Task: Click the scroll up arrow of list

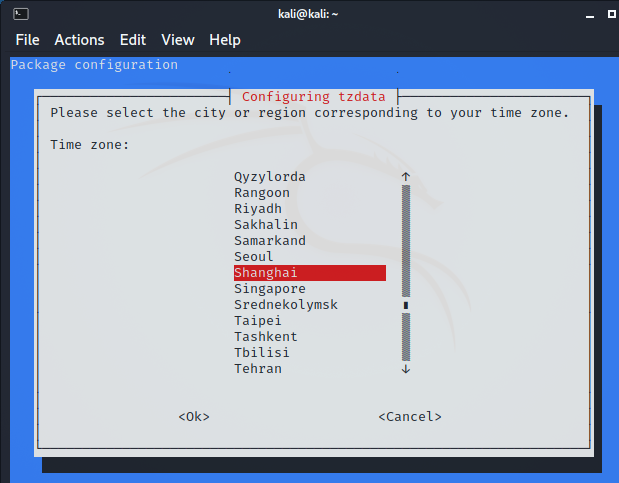Action: click(x=406, y=177)
